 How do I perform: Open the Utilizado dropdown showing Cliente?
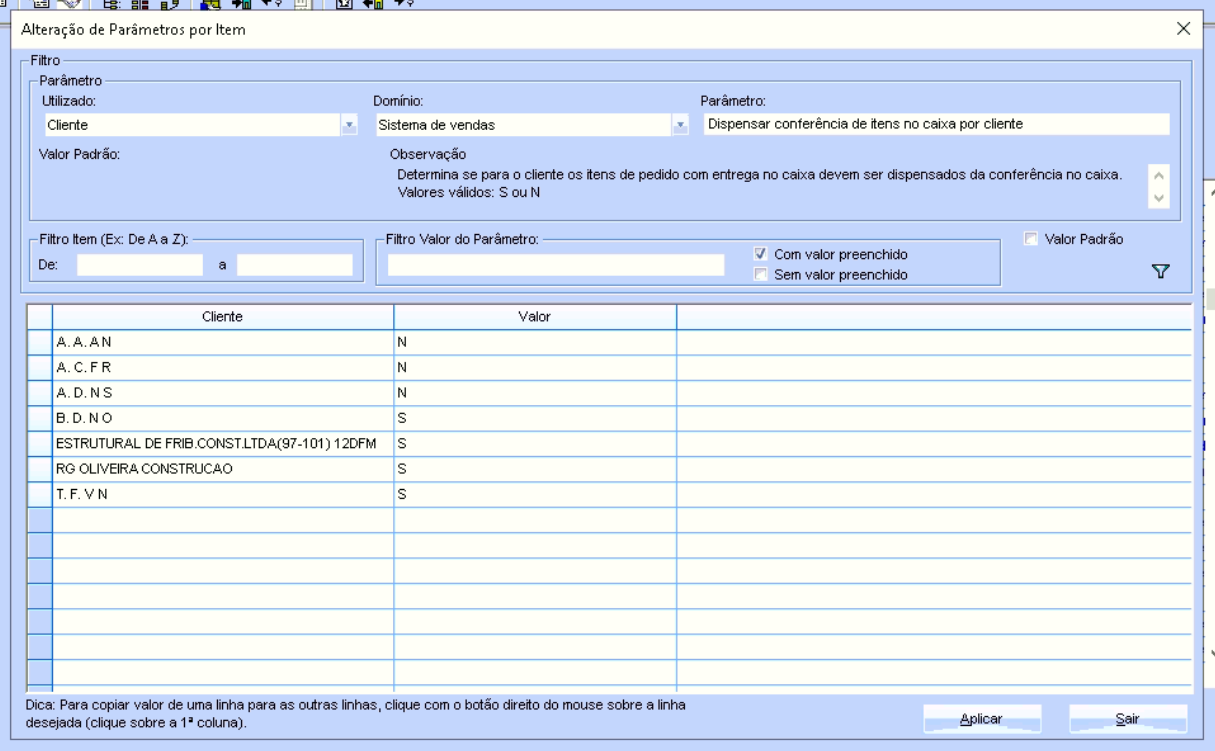349,125
